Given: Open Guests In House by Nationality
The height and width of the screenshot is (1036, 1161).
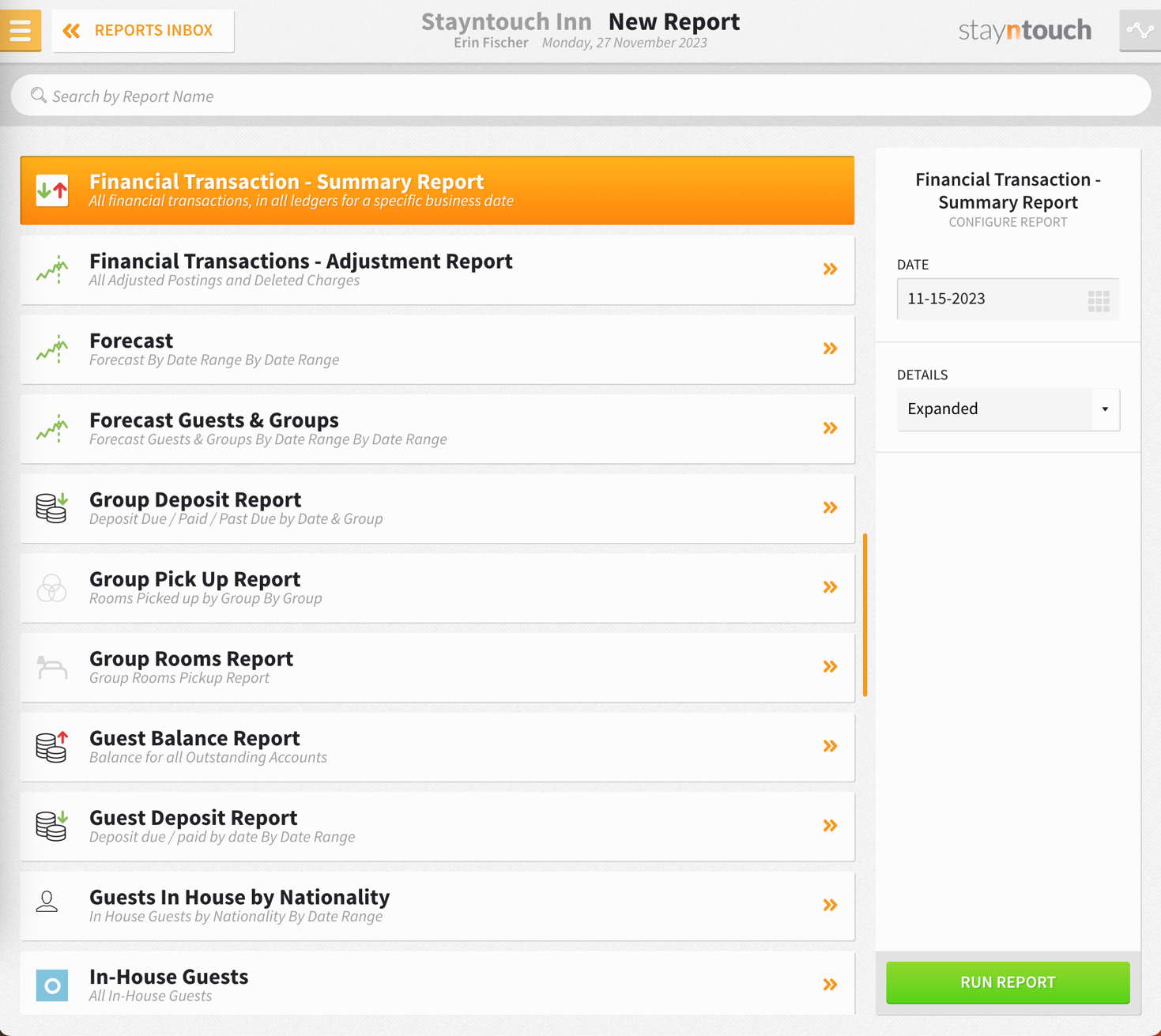Looking at the screenshot, I should point(437,906).
